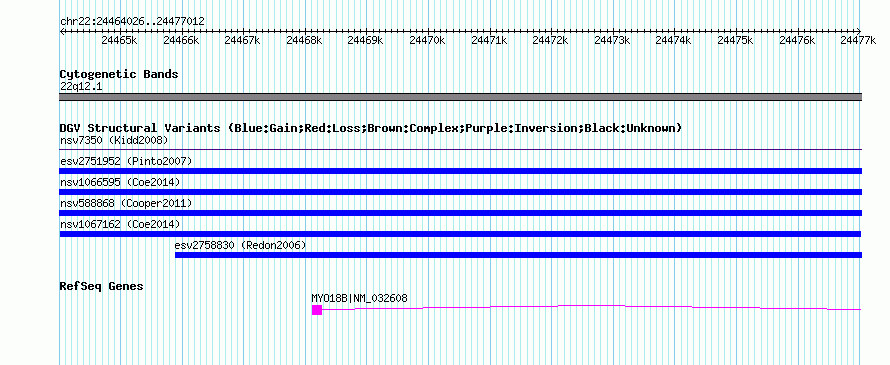Image resolution: width=890 pixels, height=365 pixels.
Task: Click the 24470k ruler position
Action: click(x=427, y=40)
